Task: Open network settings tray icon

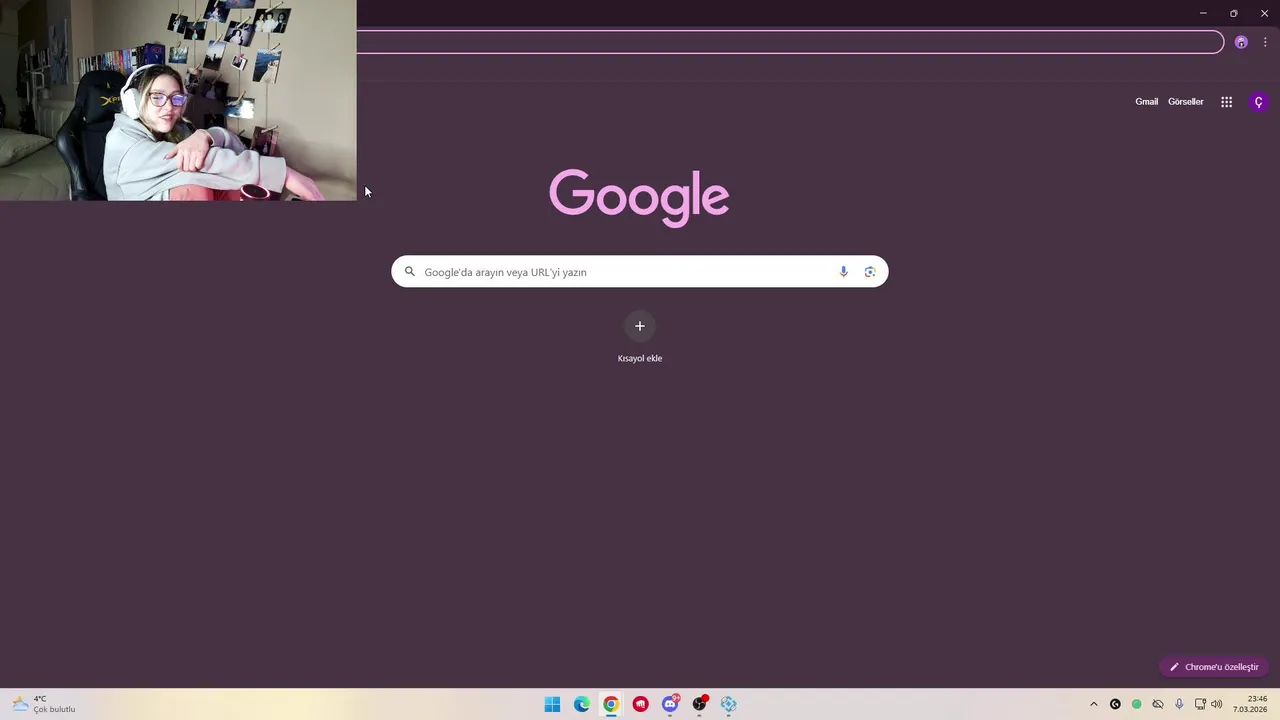Action: [1200, 704]
